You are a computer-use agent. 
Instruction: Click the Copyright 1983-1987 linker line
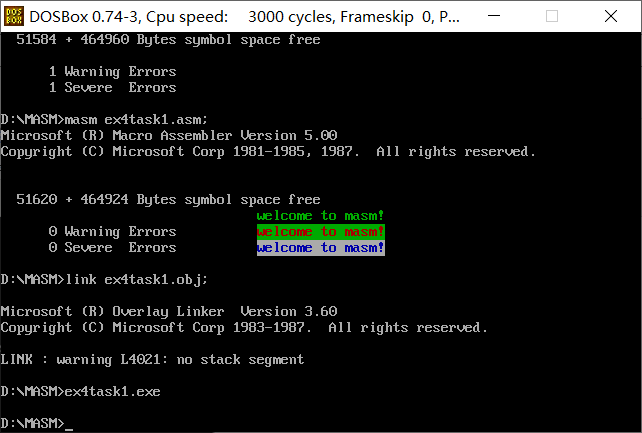(x=244, y=327)
